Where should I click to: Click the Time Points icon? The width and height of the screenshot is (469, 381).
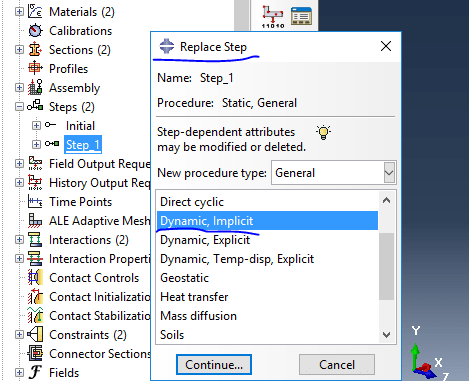pos(35,201)
